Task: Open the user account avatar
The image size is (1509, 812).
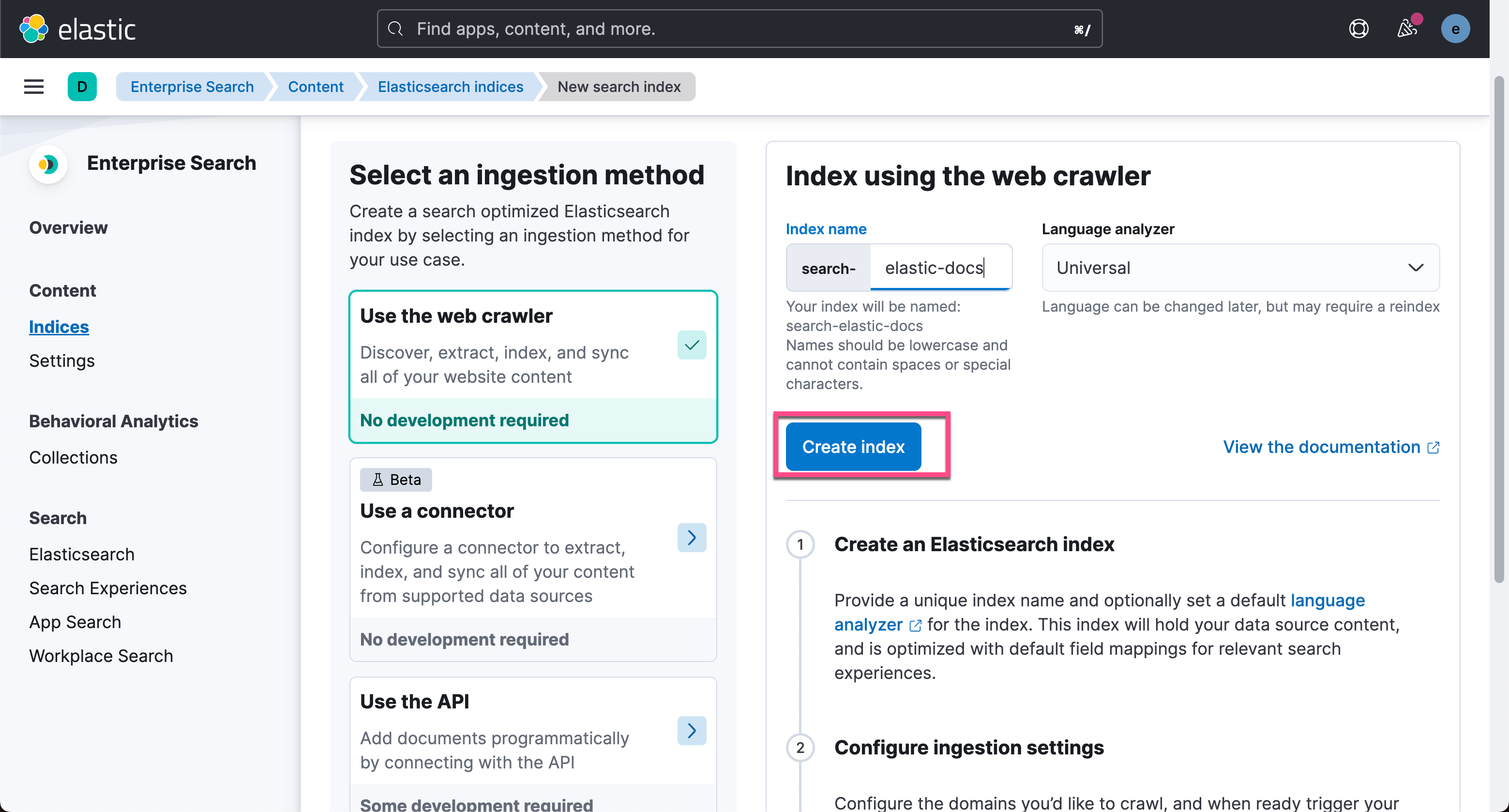Action: click(1455, 29)
